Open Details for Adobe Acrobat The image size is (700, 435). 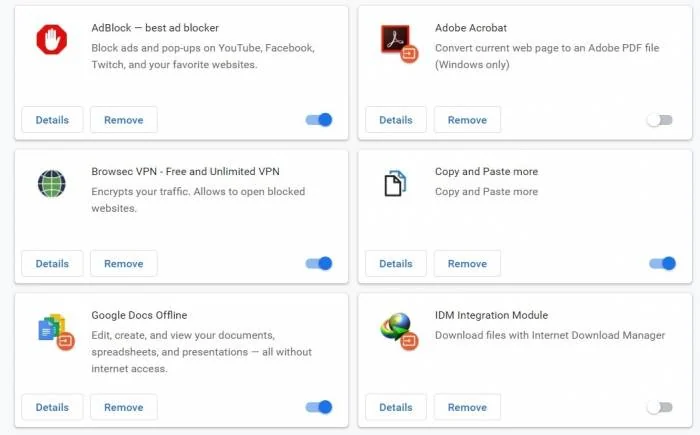(x=396, y=120)
